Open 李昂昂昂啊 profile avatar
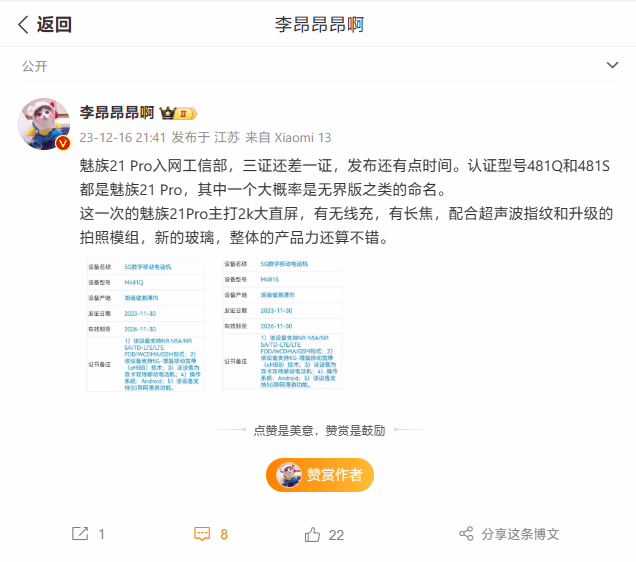Image resolution: width=636 pixels, height=562 pixels. click(x=44, y=124)
